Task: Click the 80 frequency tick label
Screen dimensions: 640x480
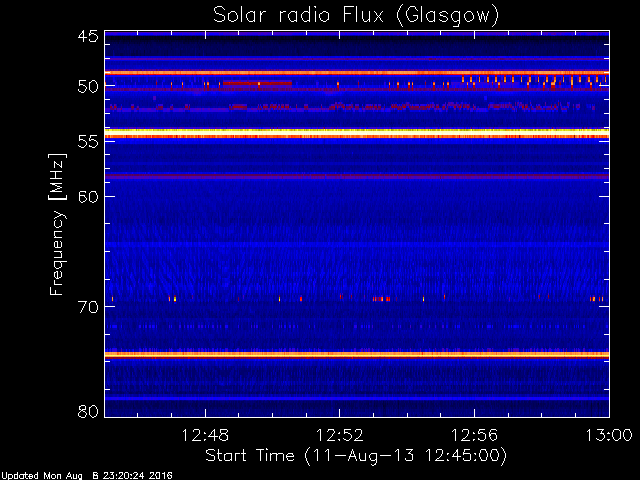Action: (88, 411)
